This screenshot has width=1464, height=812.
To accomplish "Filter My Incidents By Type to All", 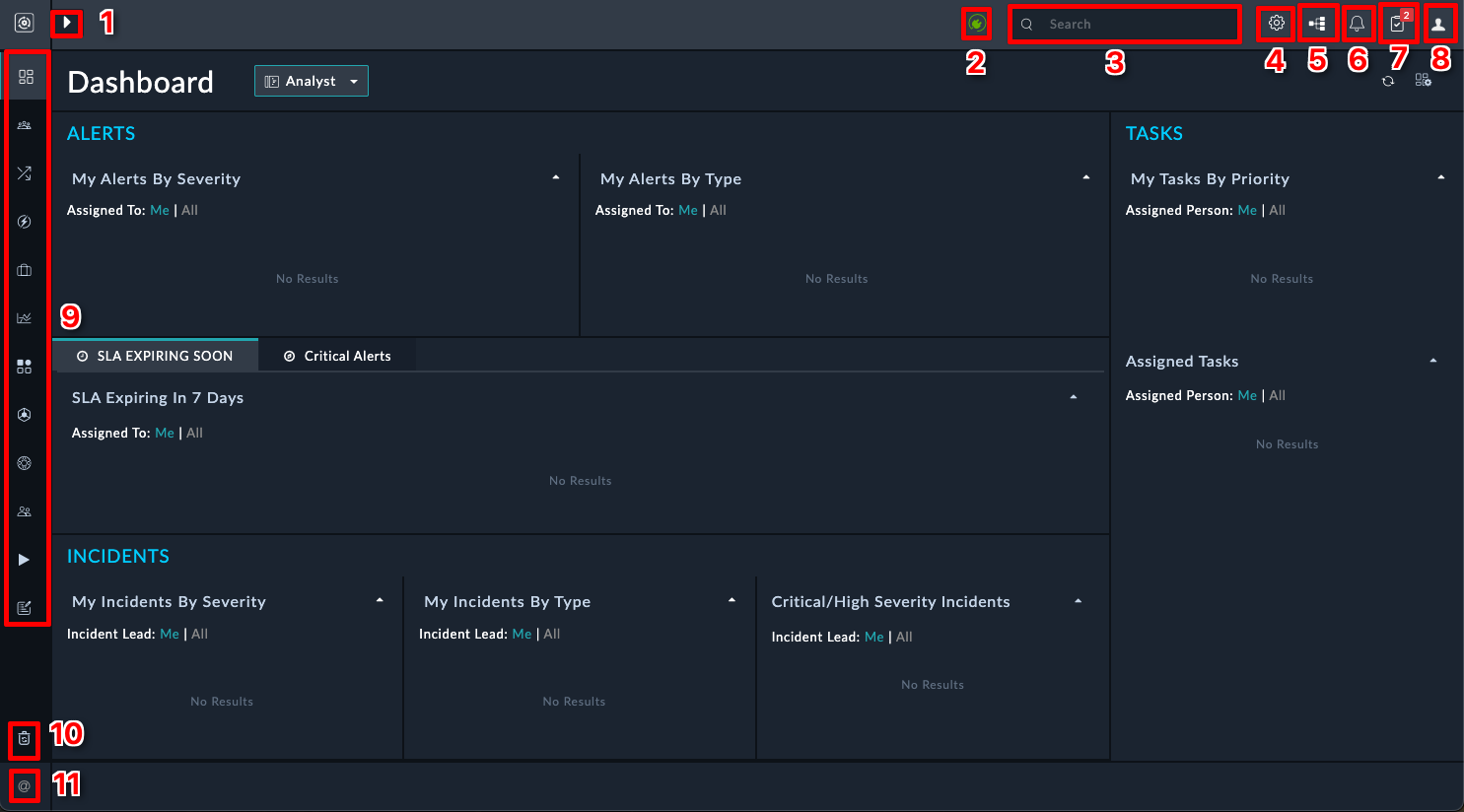I will click(x=552, y=634).
